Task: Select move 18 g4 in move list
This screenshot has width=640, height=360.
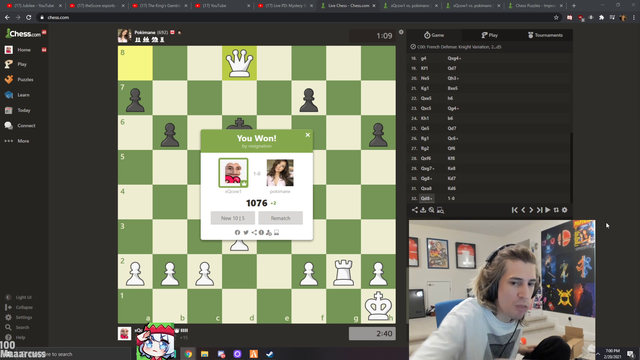Action: point(424,58)
